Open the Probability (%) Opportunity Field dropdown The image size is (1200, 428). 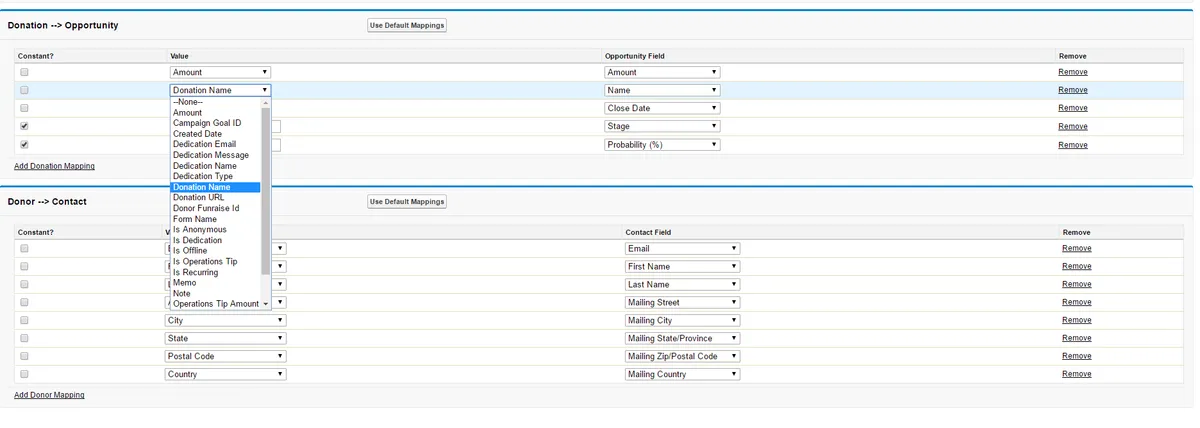[x=662, y=144]
